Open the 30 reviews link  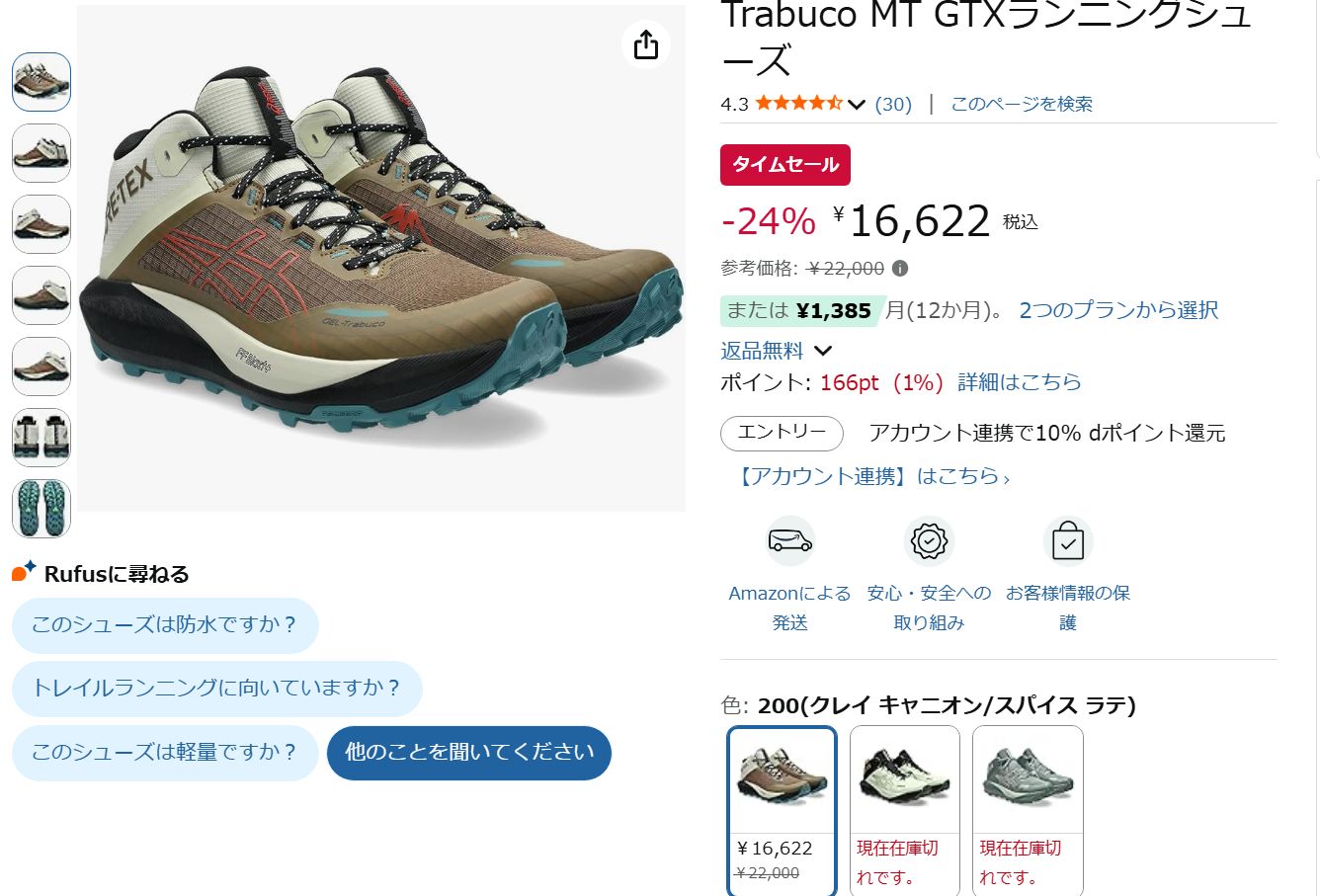click(x=894, y=105)
